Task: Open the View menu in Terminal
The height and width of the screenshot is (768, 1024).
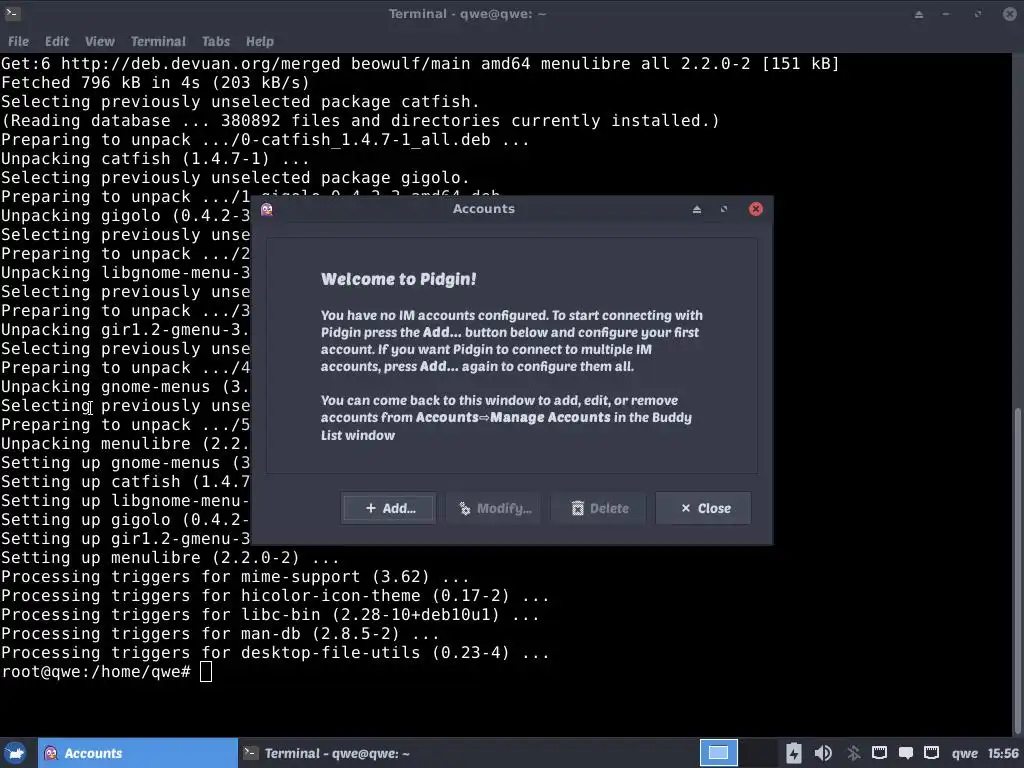Action: click(x=99, y=41)
